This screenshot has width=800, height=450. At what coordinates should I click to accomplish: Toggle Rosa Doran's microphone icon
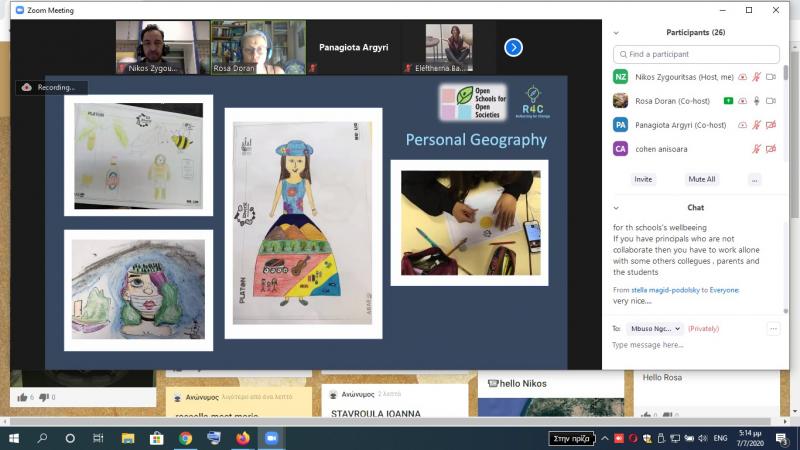pos(756,101)
